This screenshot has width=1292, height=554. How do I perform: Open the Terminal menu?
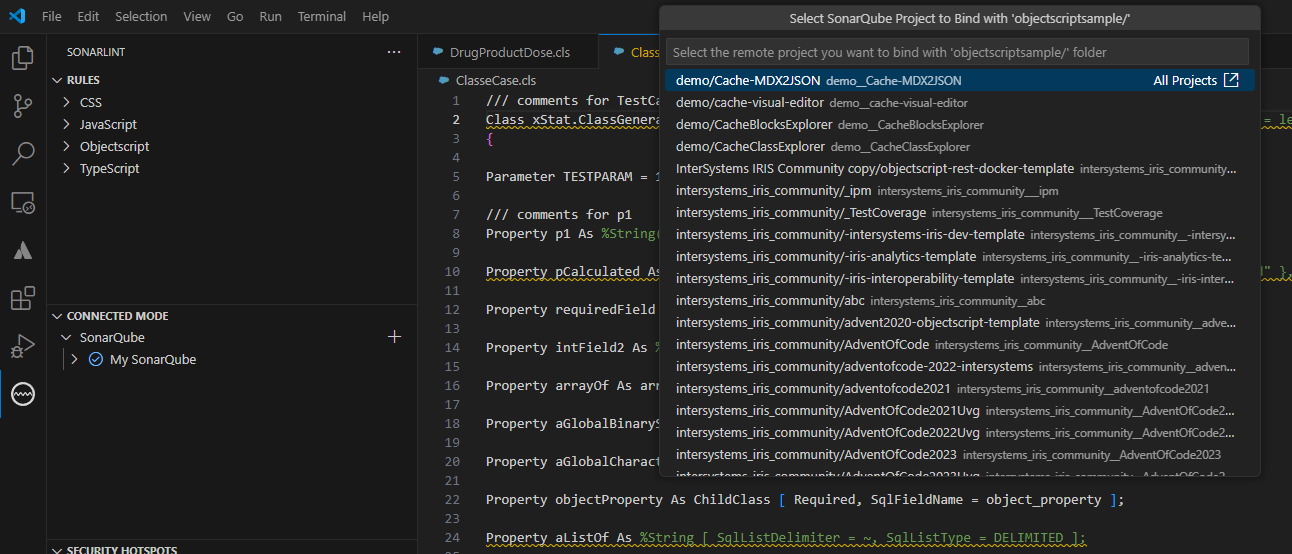(322, 16)
